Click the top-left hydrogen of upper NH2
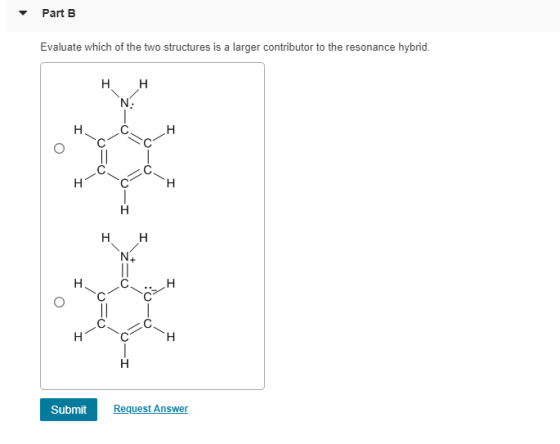Screen dimensions: 560x444 pos(105,84)
